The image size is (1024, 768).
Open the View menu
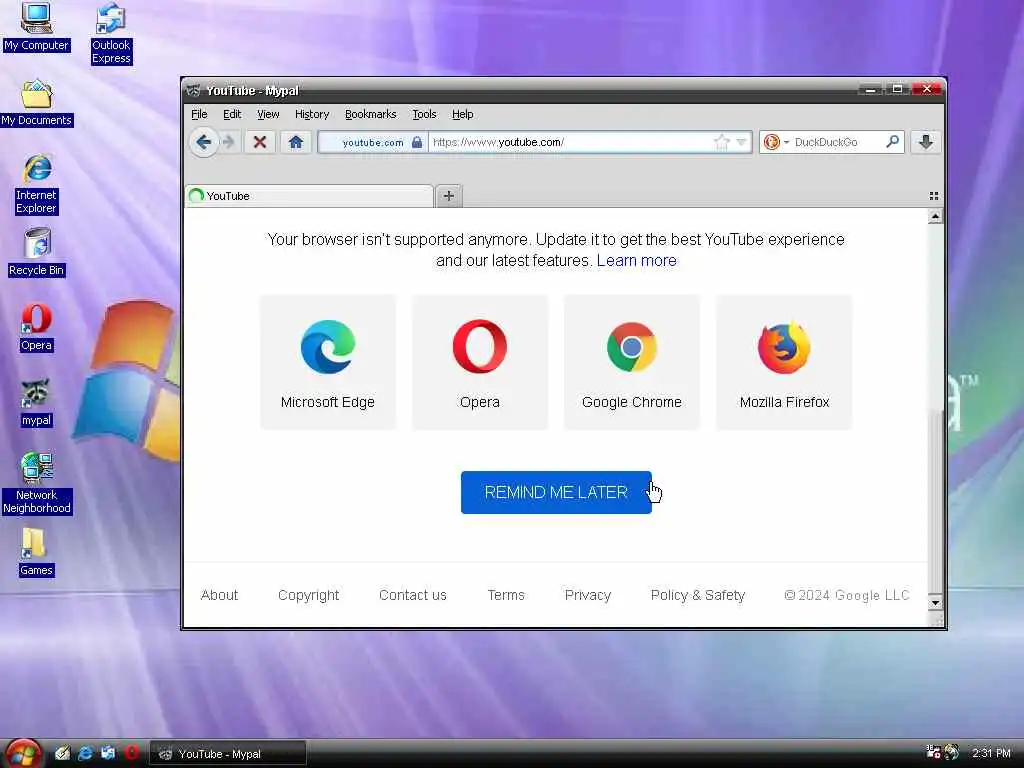click(x=268, y=114)
